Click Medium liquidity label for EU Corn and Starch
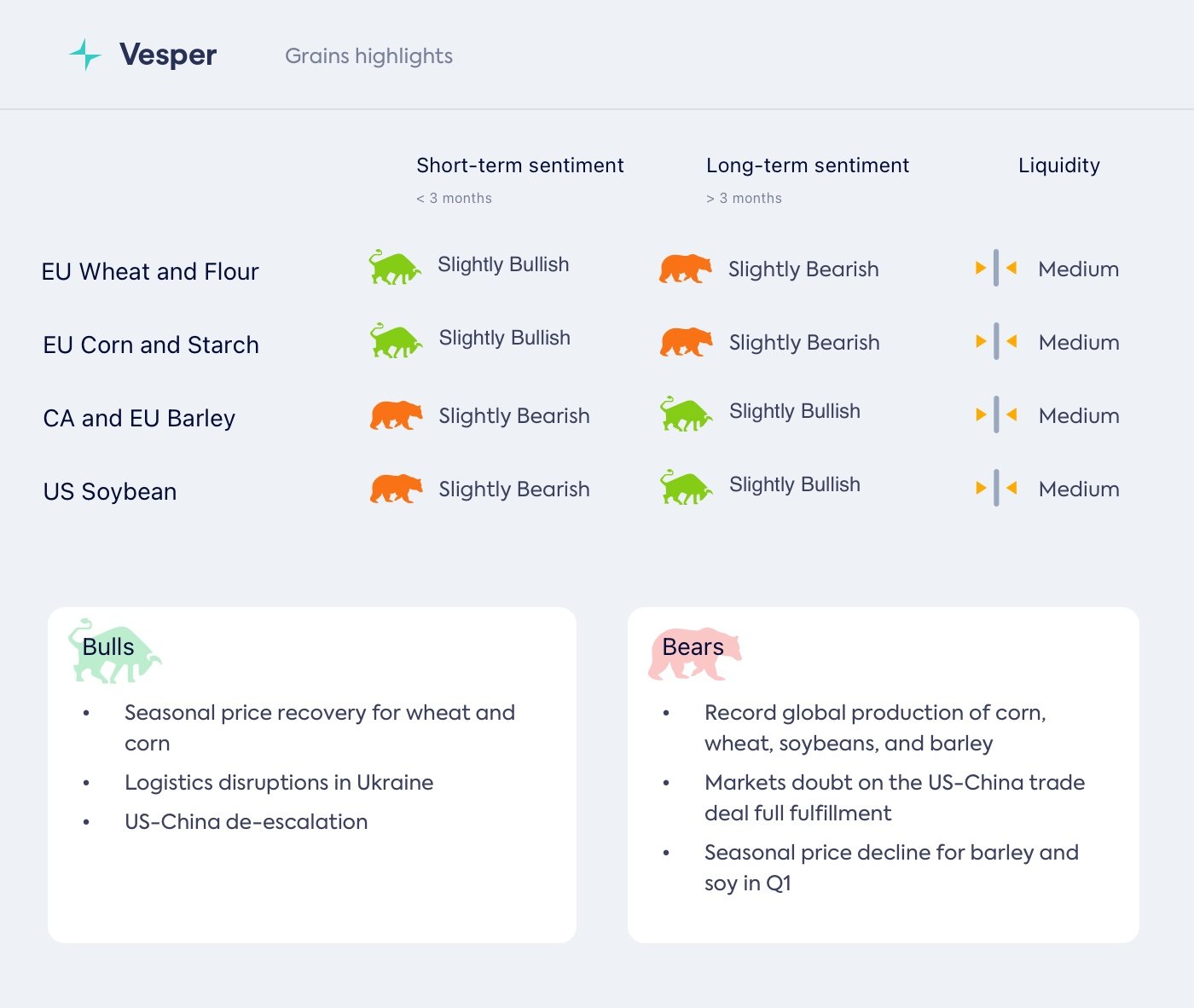This screenshot has height=1008, width=1194. click(x=1079, y=343)
